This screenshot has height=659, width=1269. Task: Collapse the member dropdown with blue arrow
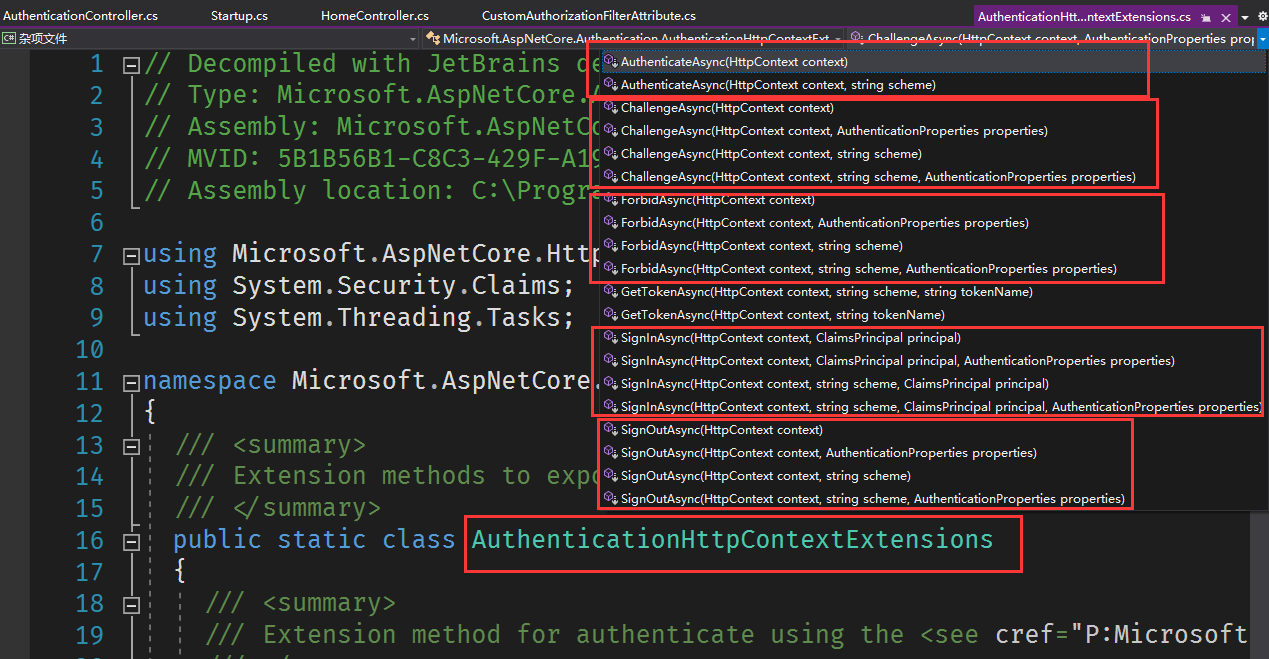(x=1262, y=39)
